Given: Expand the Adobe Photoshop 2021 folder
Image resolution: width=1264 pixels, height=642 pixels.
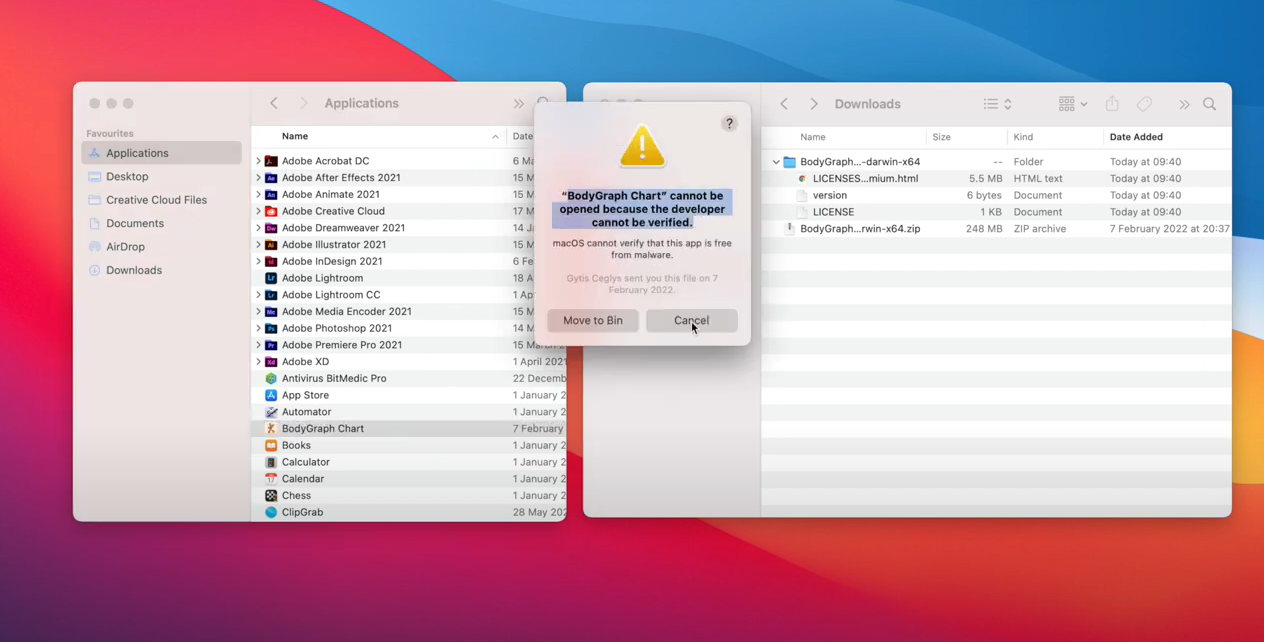Looking at the screenshot, I should (x=258, y=328).
